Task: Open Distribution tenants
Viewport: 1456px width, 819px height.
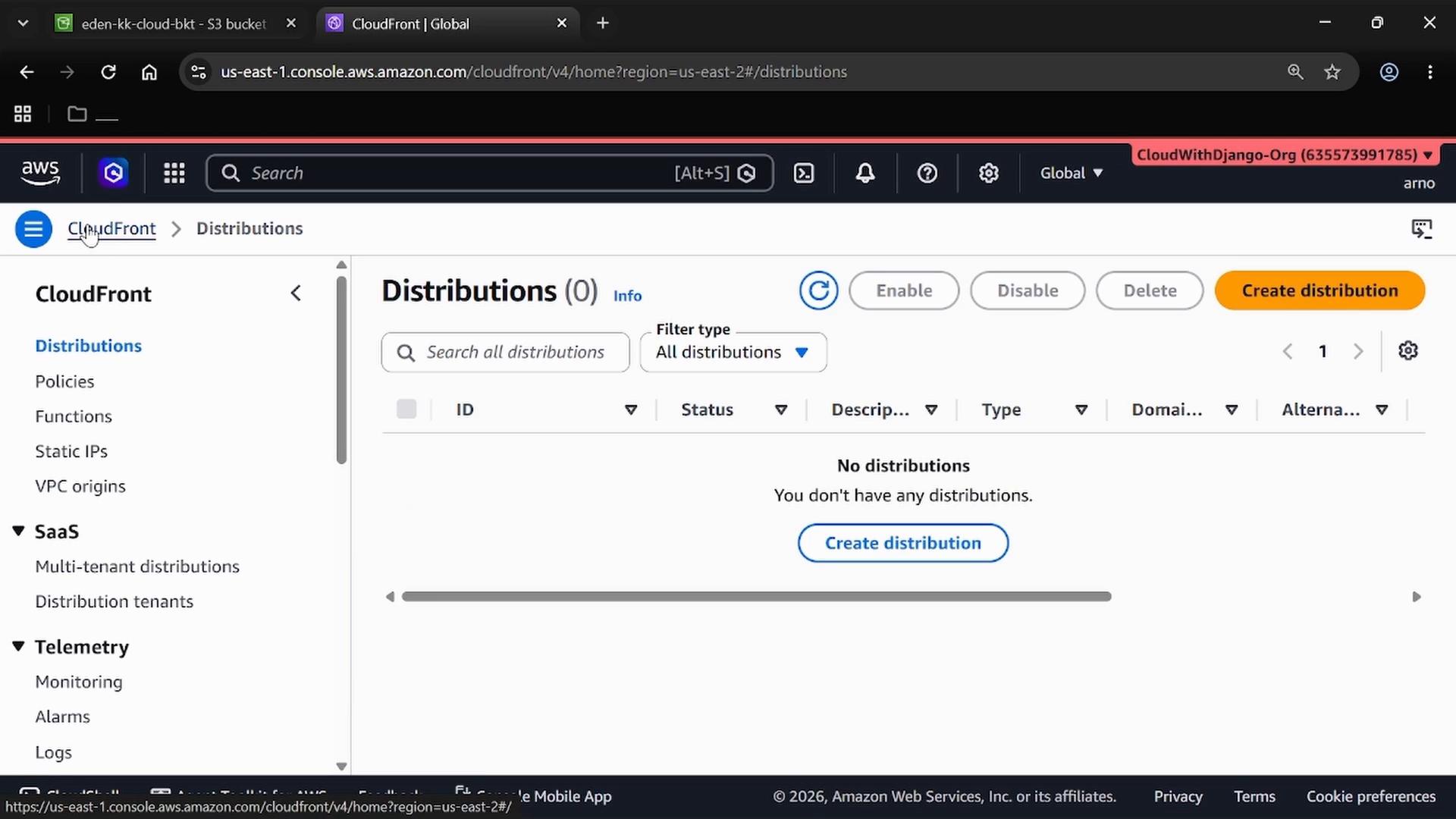Action: click(x=115, y=601)
